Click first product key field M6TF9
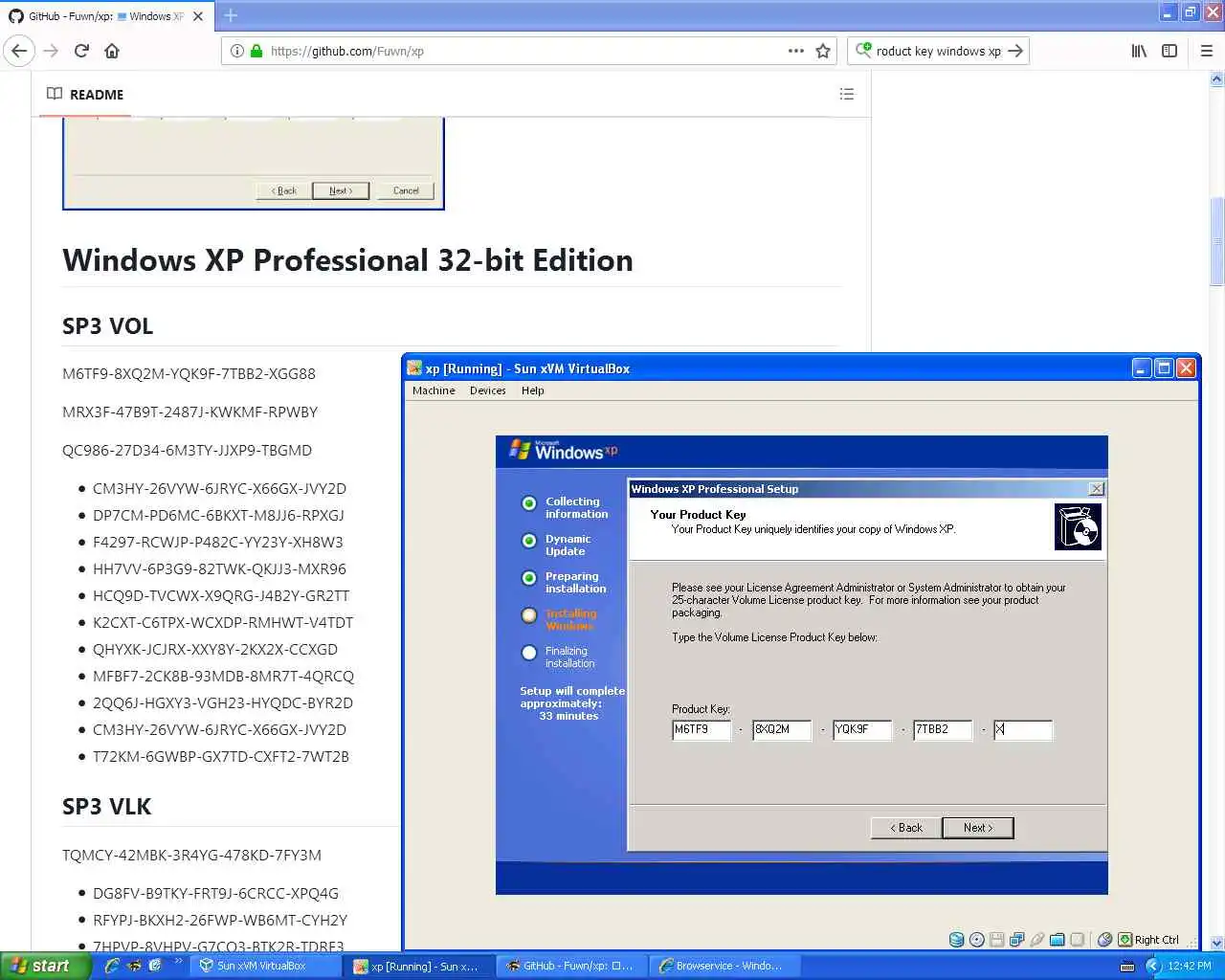The width and height of the screenshot is (1225, 980). tap(702, 730)
